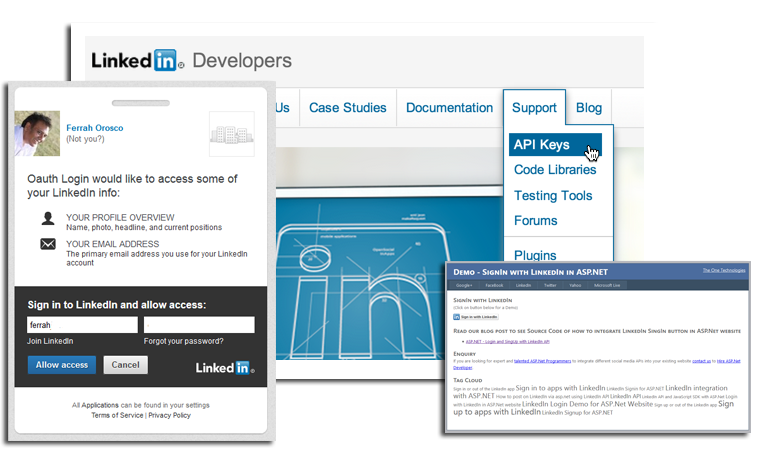
Task: Open the Documentation navigation tab
Action: click(x=449, y=108)
